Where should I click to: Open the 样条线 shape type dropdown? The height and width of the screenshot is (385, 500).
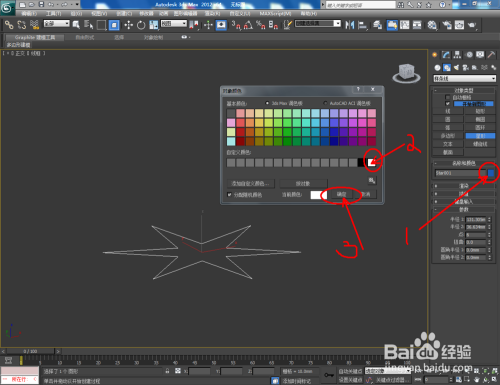point(464,78)
